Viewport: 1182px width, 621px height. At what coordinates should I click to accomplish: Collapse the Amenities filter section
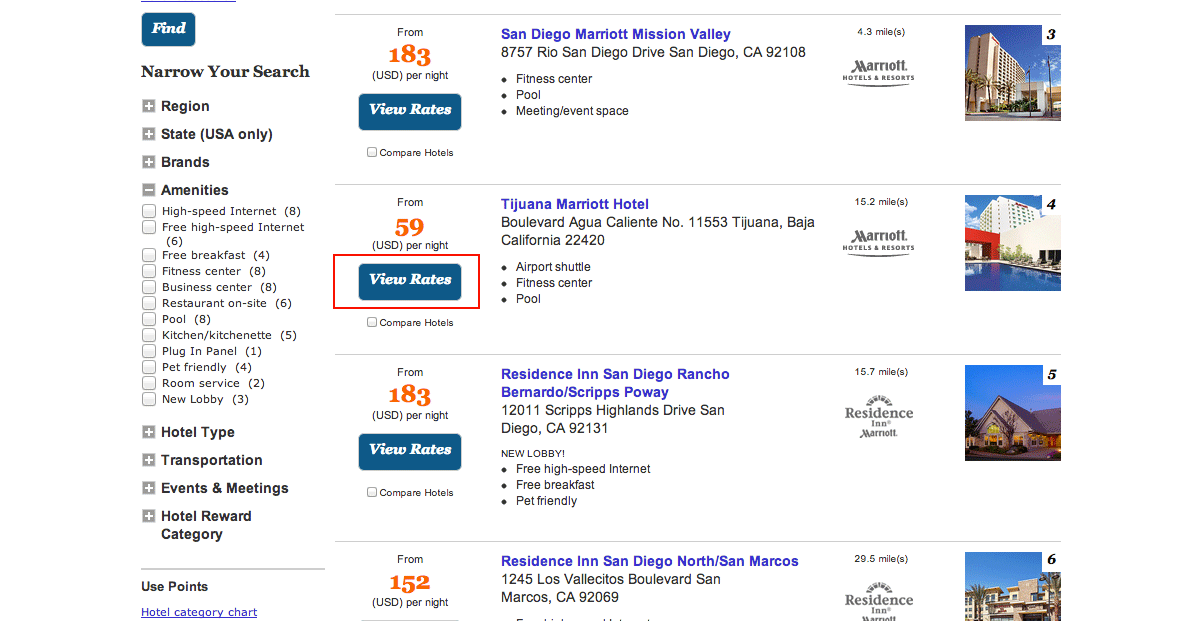149,190
